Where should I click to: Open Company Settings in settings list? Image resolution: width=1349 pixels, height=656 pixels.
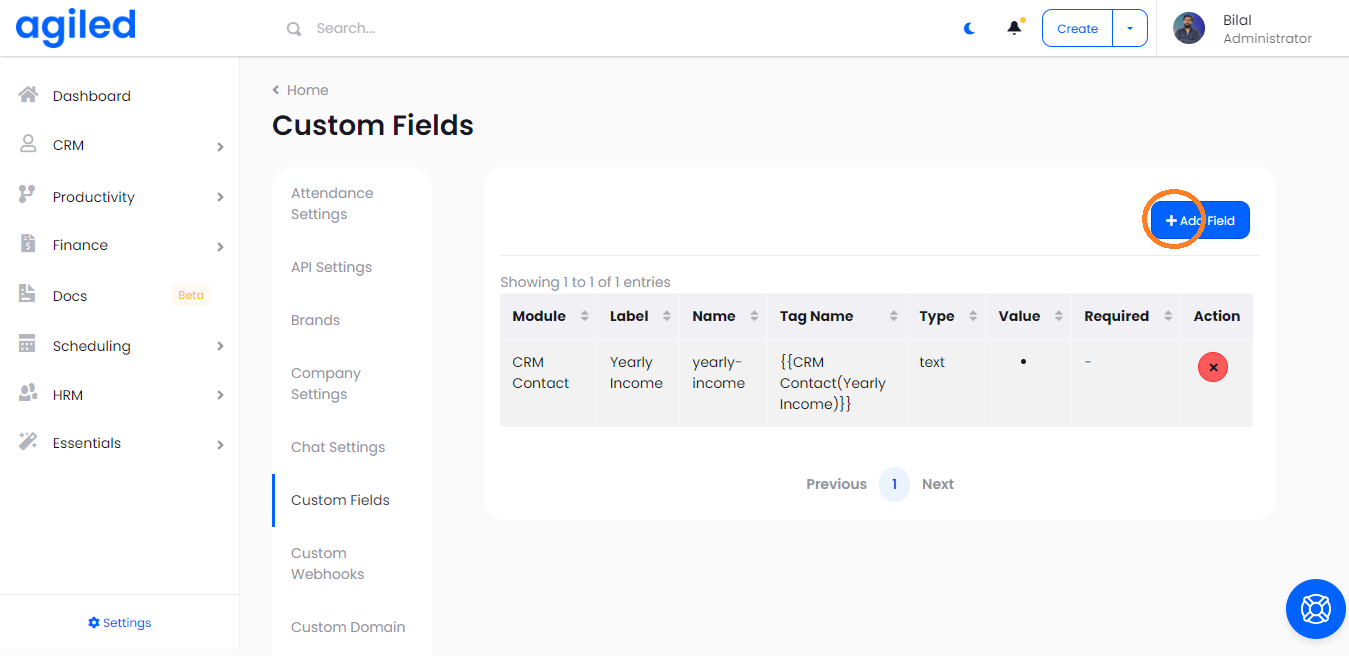(x=326, y=383)
